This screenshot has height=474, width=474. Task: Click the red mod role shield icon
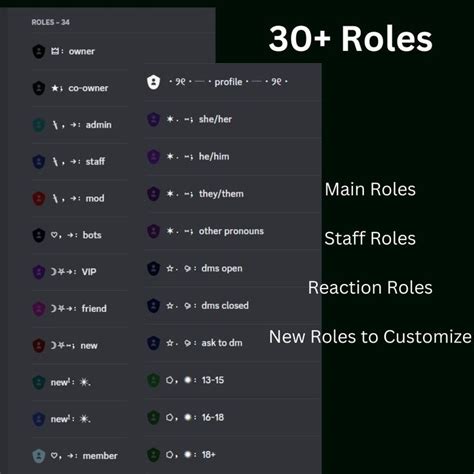click(x=39, y=198)
